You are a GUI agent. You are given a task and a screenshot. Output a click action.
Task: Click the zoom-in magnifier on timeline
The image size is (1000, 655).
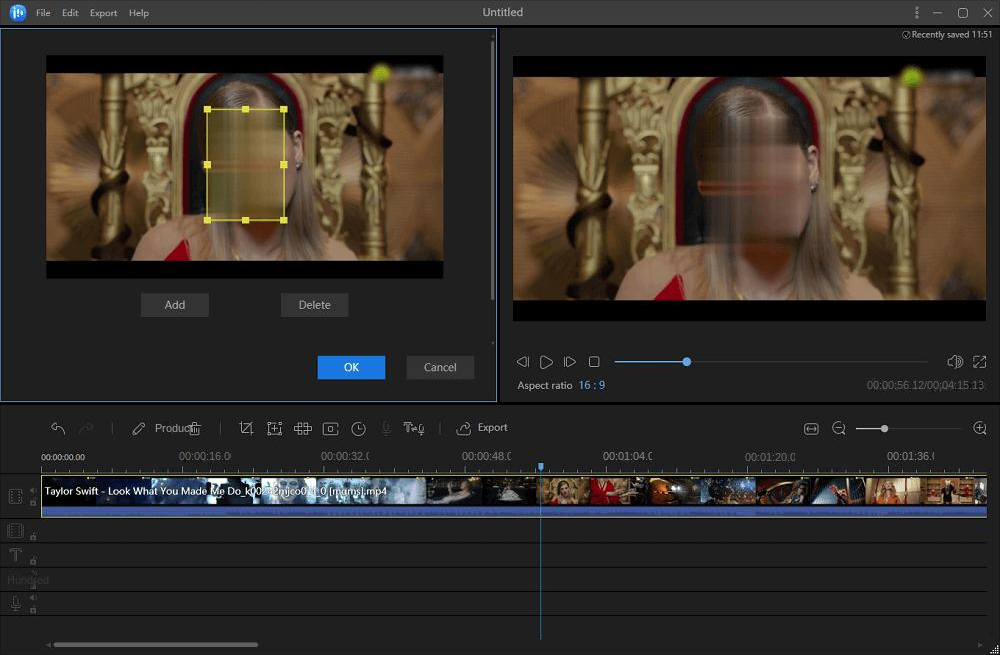coord(979,428)
